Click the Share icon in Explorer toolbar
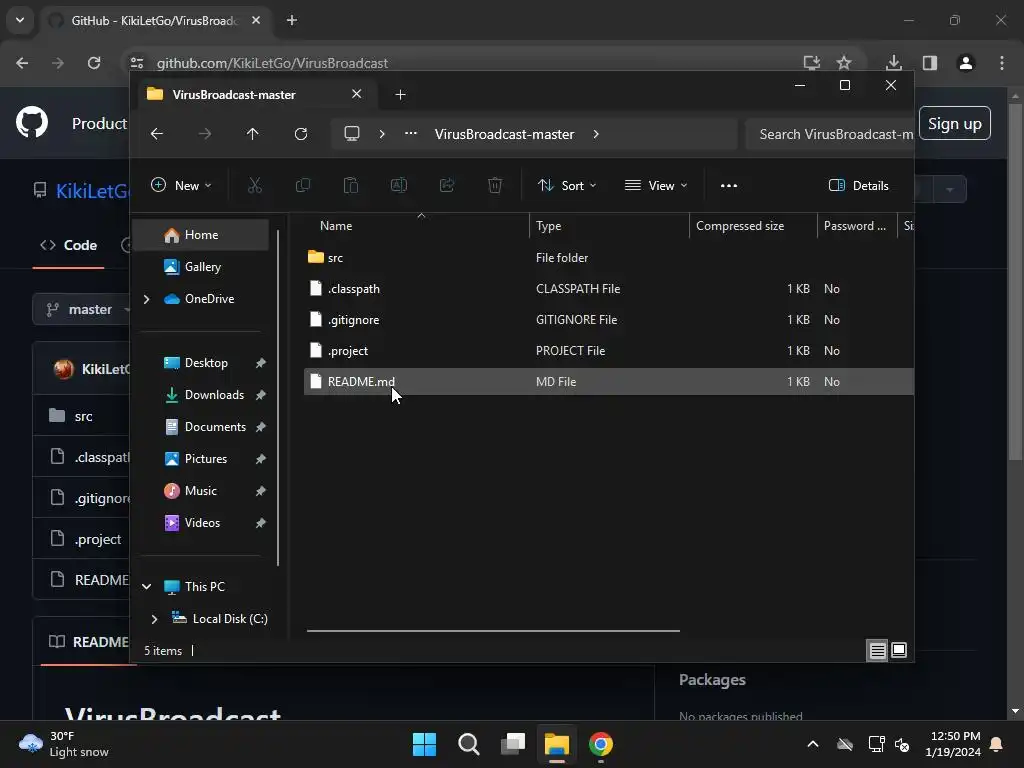 pos(447,185)
